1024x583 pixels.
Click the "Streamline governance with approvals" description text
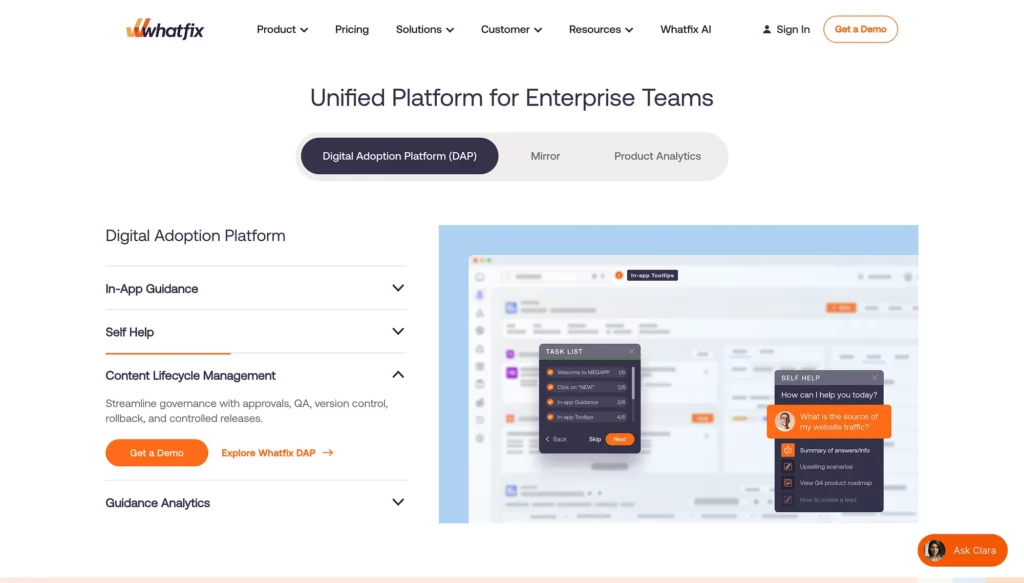[x=247, y=411]
